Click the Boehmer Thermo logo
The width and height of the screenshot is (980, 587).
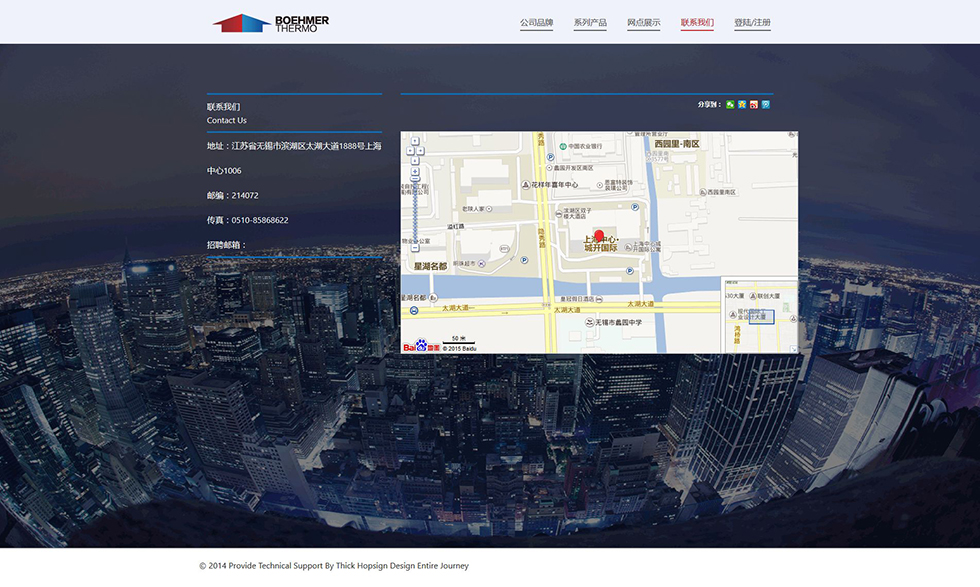[x=271, y=23]
